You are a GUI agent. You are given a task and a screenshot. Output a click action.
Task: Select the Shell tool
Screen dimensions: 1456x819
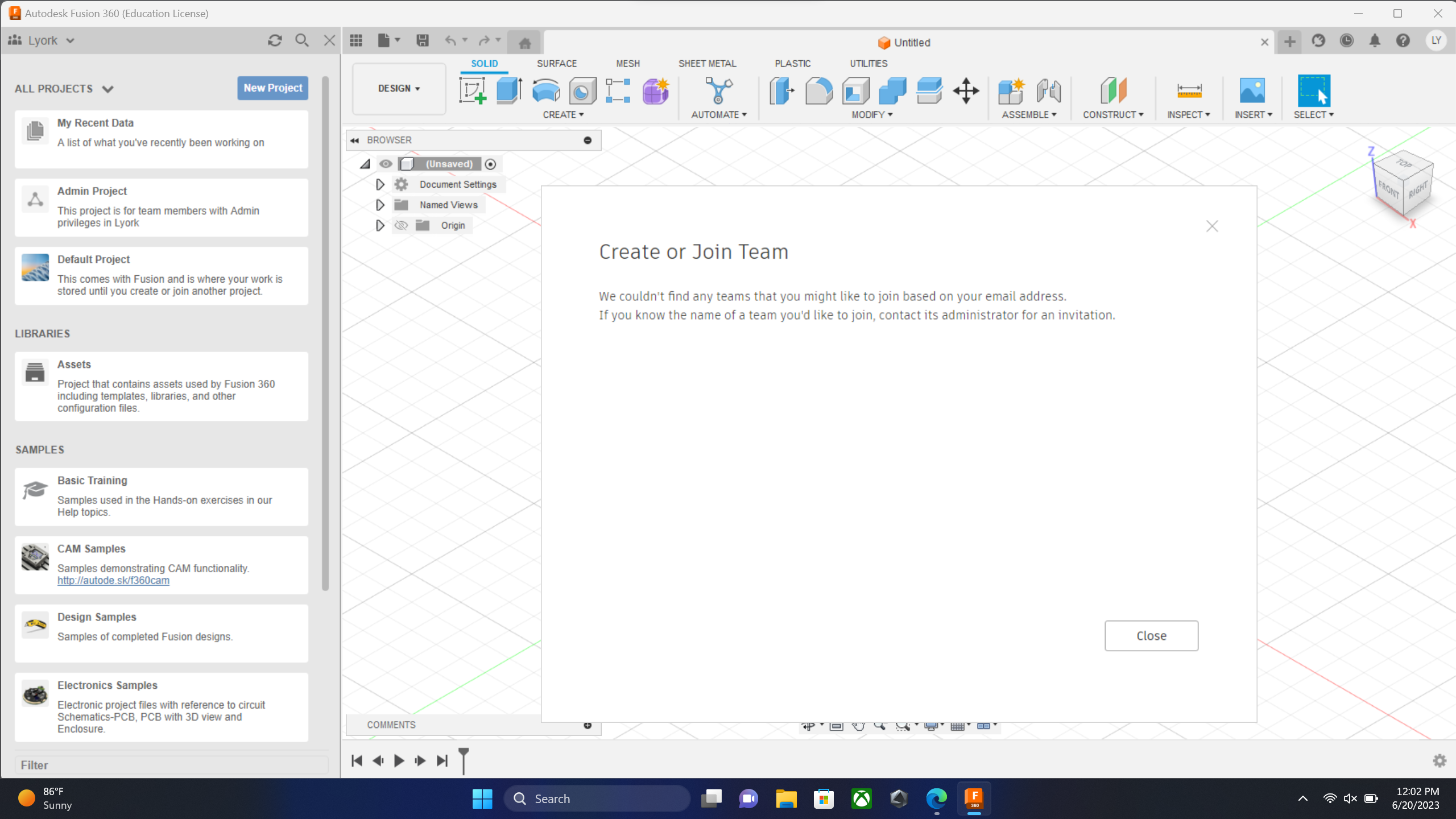(x=856, y=91)
